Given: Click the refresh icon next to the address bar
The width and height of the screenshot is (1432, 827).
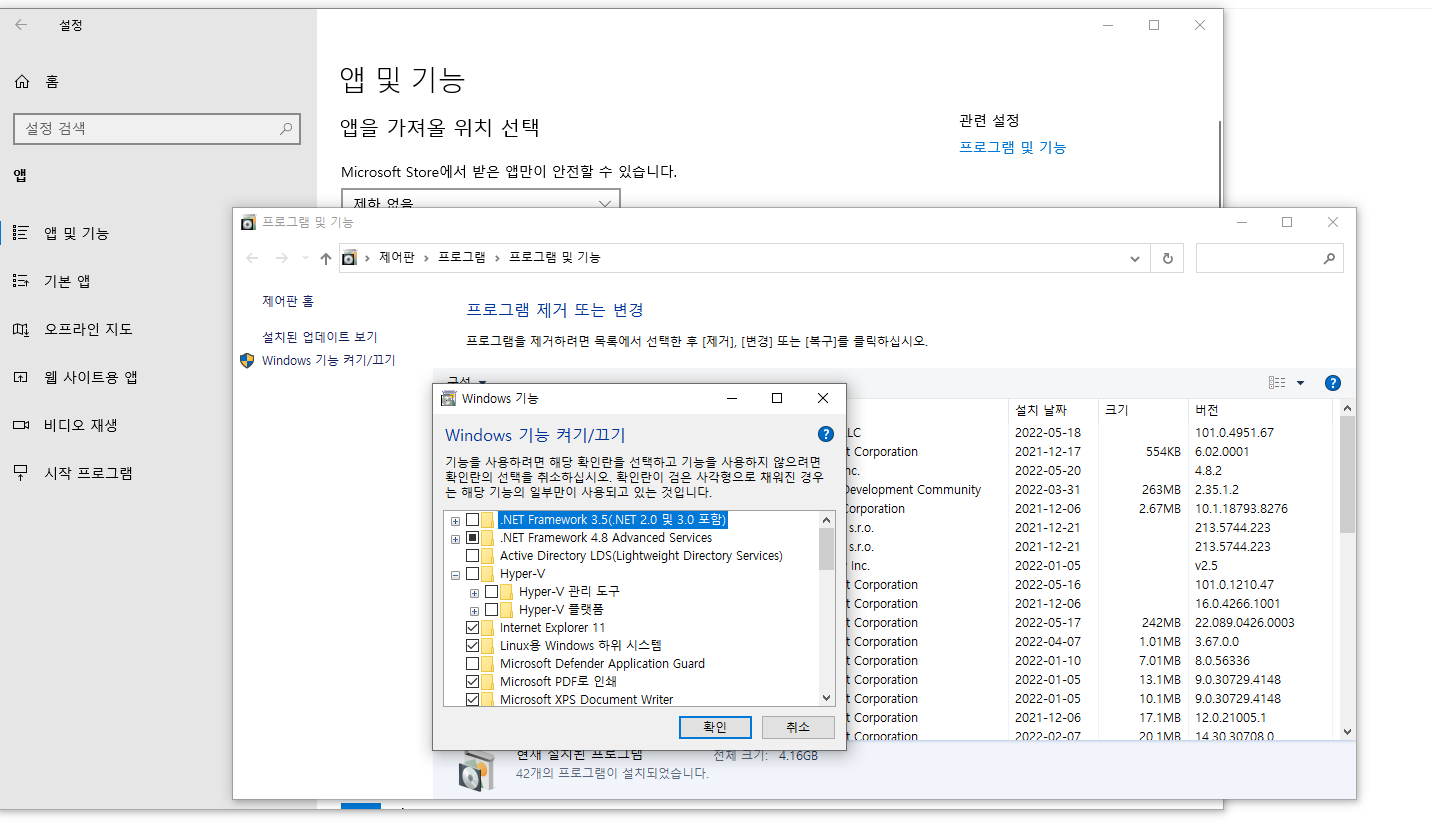Looking at the screenshot, I should click(1167, 258).
